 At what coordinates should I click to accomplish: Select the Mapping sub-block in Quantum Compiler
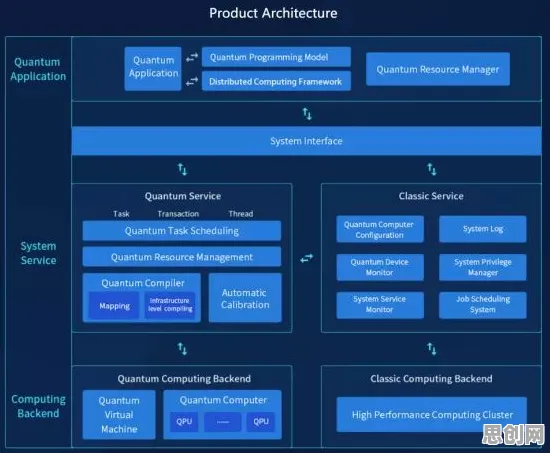(x=114, y=306)
